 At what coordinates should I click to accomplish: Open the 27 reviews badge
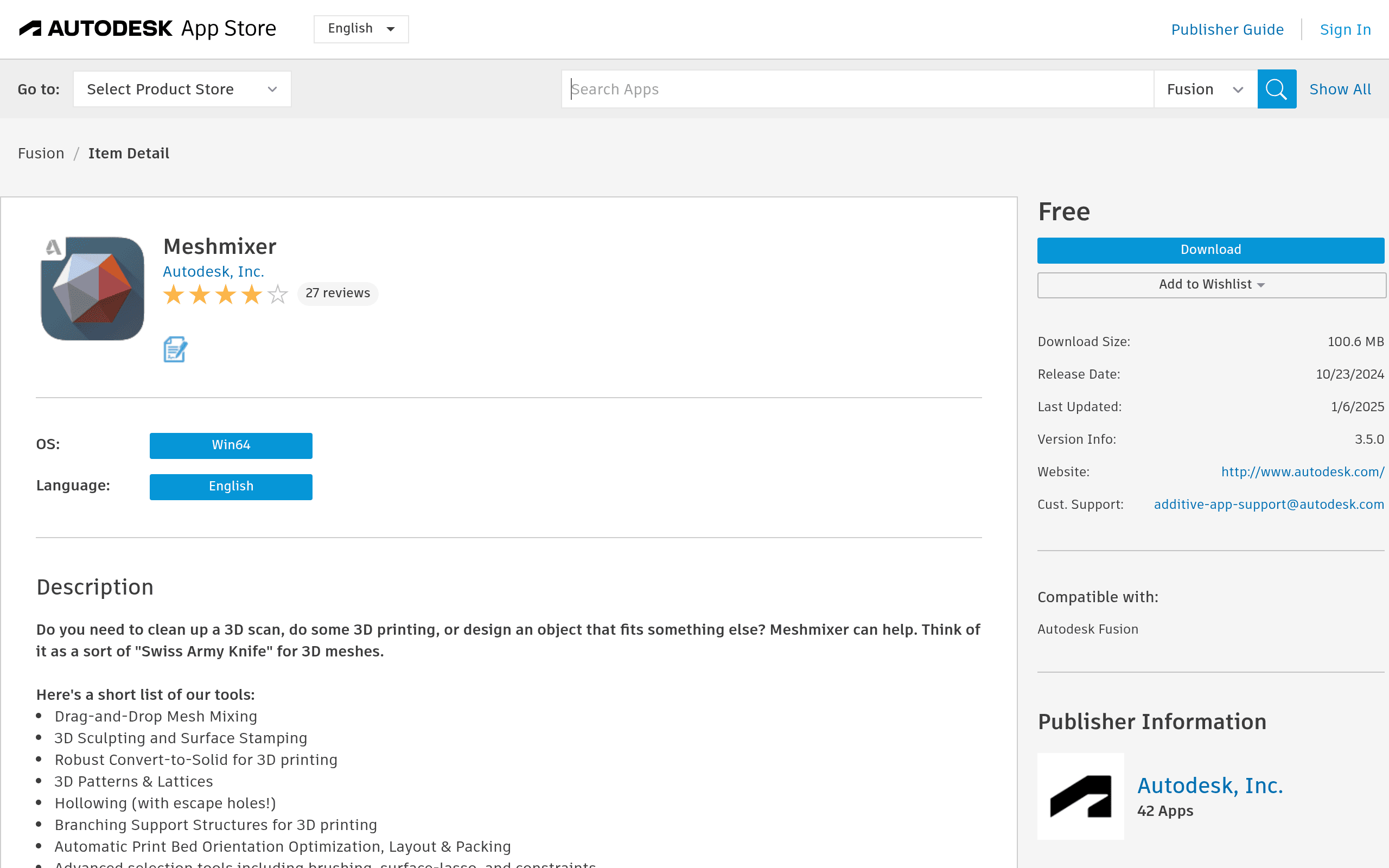[337, 293]
